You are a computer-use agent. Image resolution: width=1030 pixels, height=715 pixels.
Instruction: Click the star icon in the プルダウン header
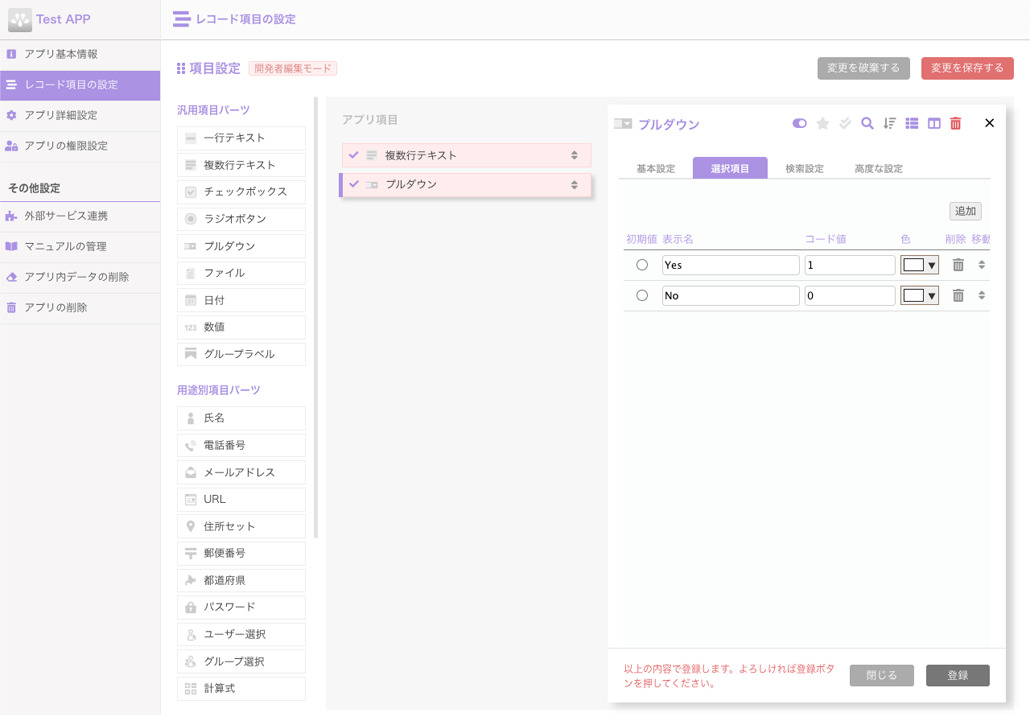[x=822, y=123]
